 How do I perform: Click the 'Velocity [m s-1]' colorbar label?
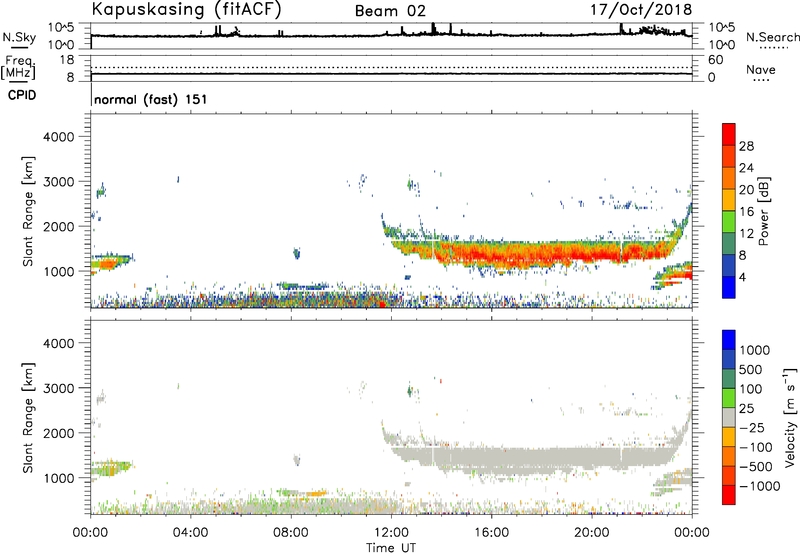[790, 417]
